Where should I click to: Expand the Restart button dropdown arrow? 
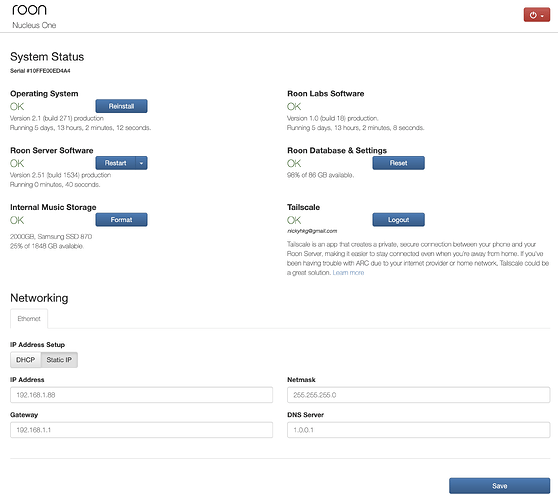142,163
